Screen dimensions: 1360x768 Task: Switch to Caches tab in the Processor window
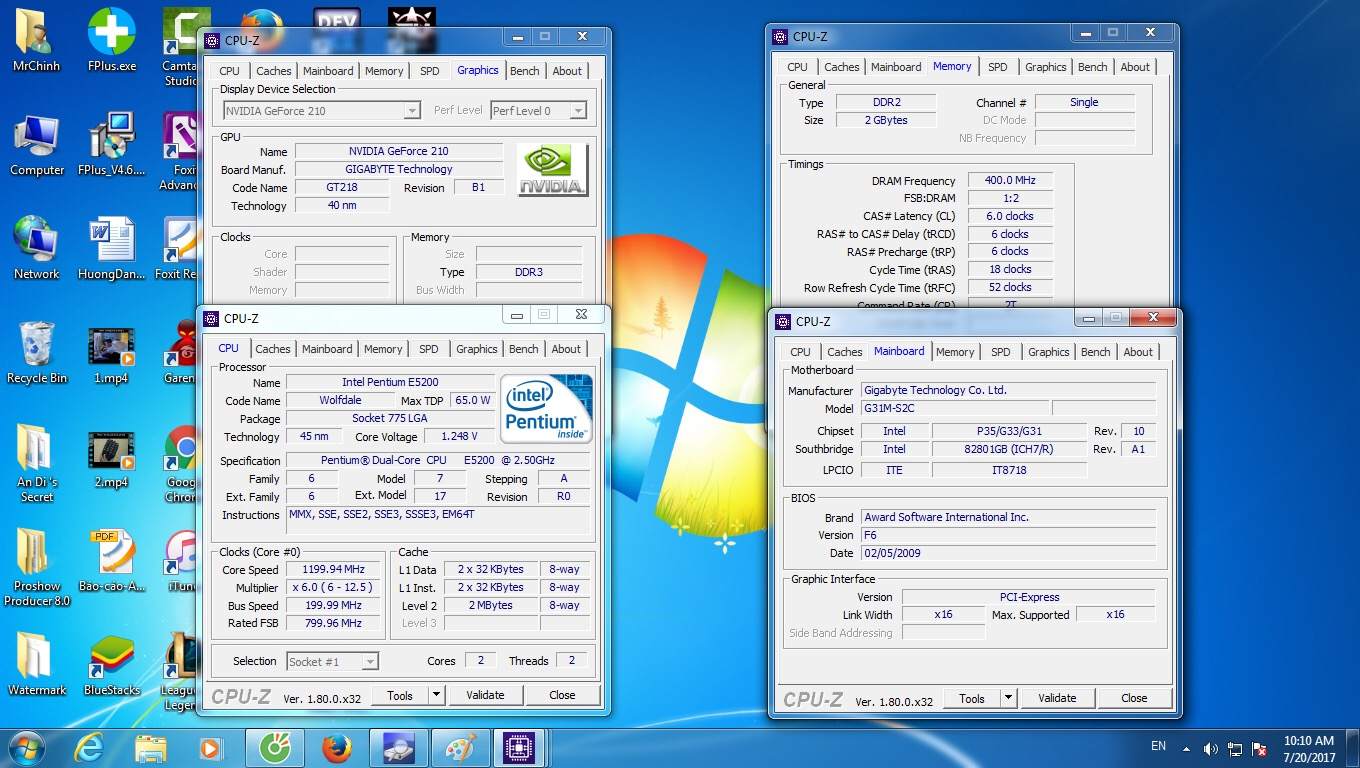(272, 349)
